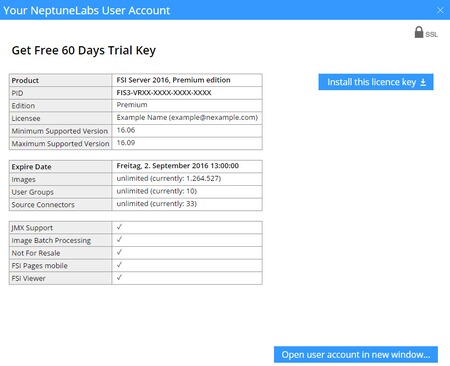Click the Source Connectors label
Image resolution: width=450 pixels, height=366 pixels.
point(43,205)
